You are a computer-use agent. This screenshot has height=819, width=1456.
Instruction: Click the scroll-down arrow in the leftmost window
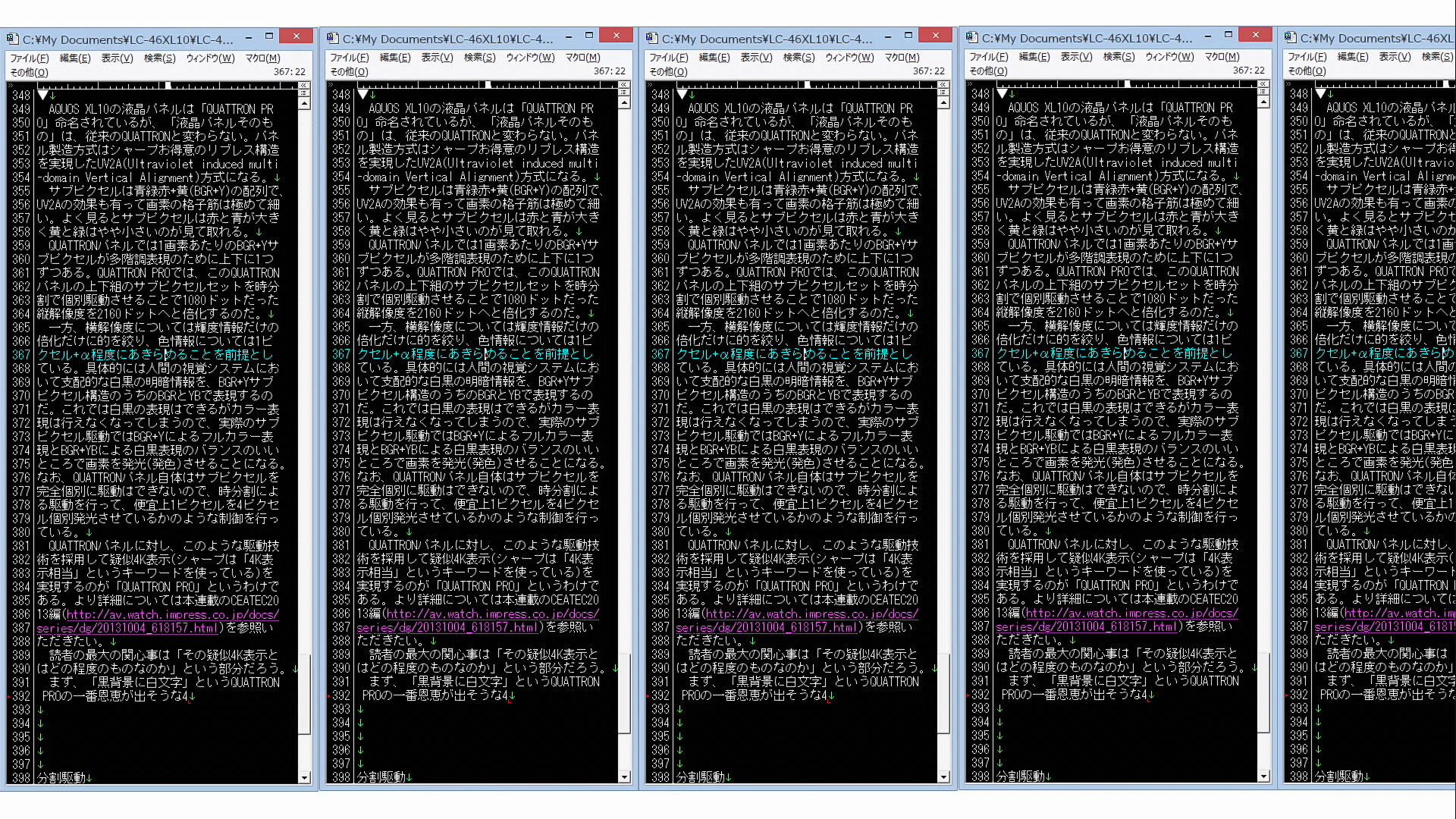pyautogui.click(x=304, y=777)
